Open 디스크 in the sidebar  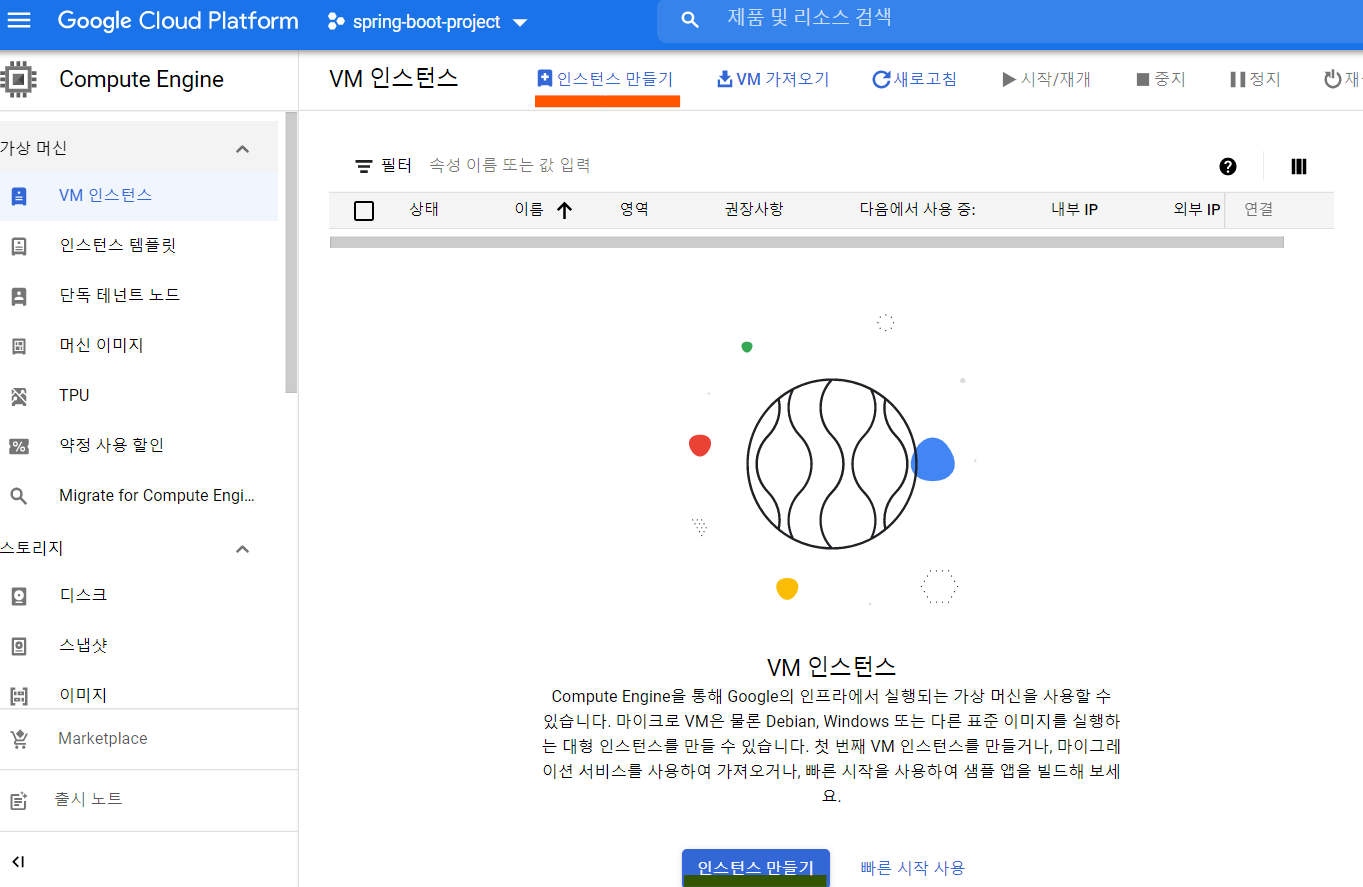(139, 596)
